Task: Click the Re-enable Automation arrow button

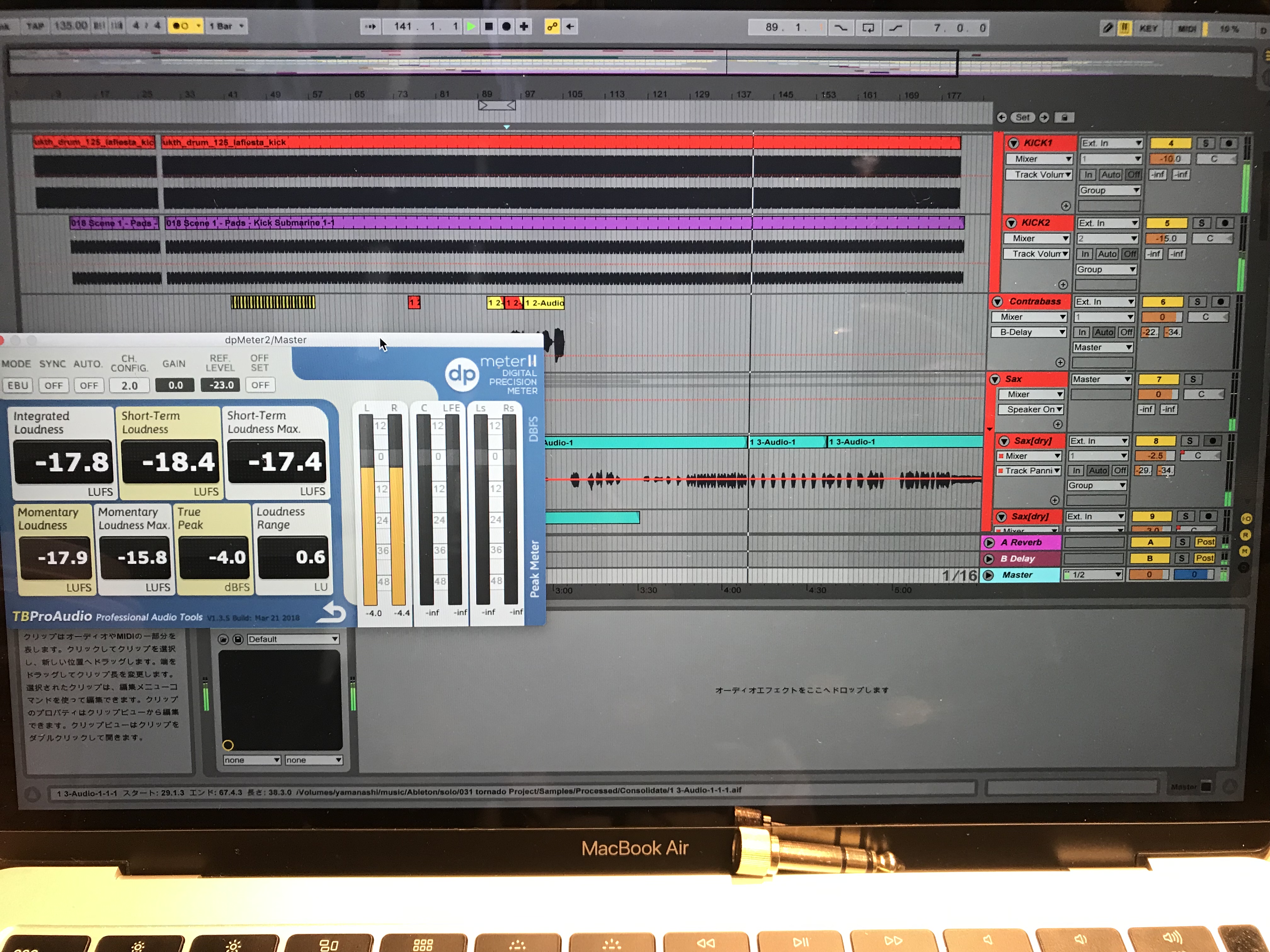Action: [570, 26]
